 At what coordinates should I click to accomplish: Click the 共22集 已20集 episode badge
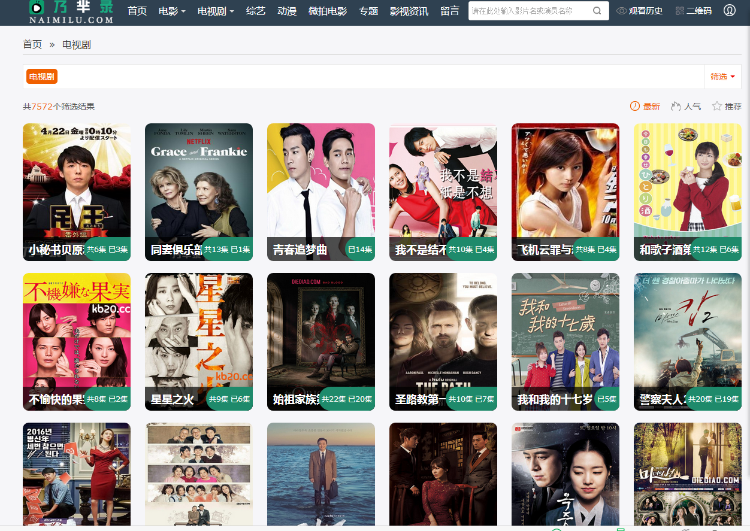click(x=347, y=399)
